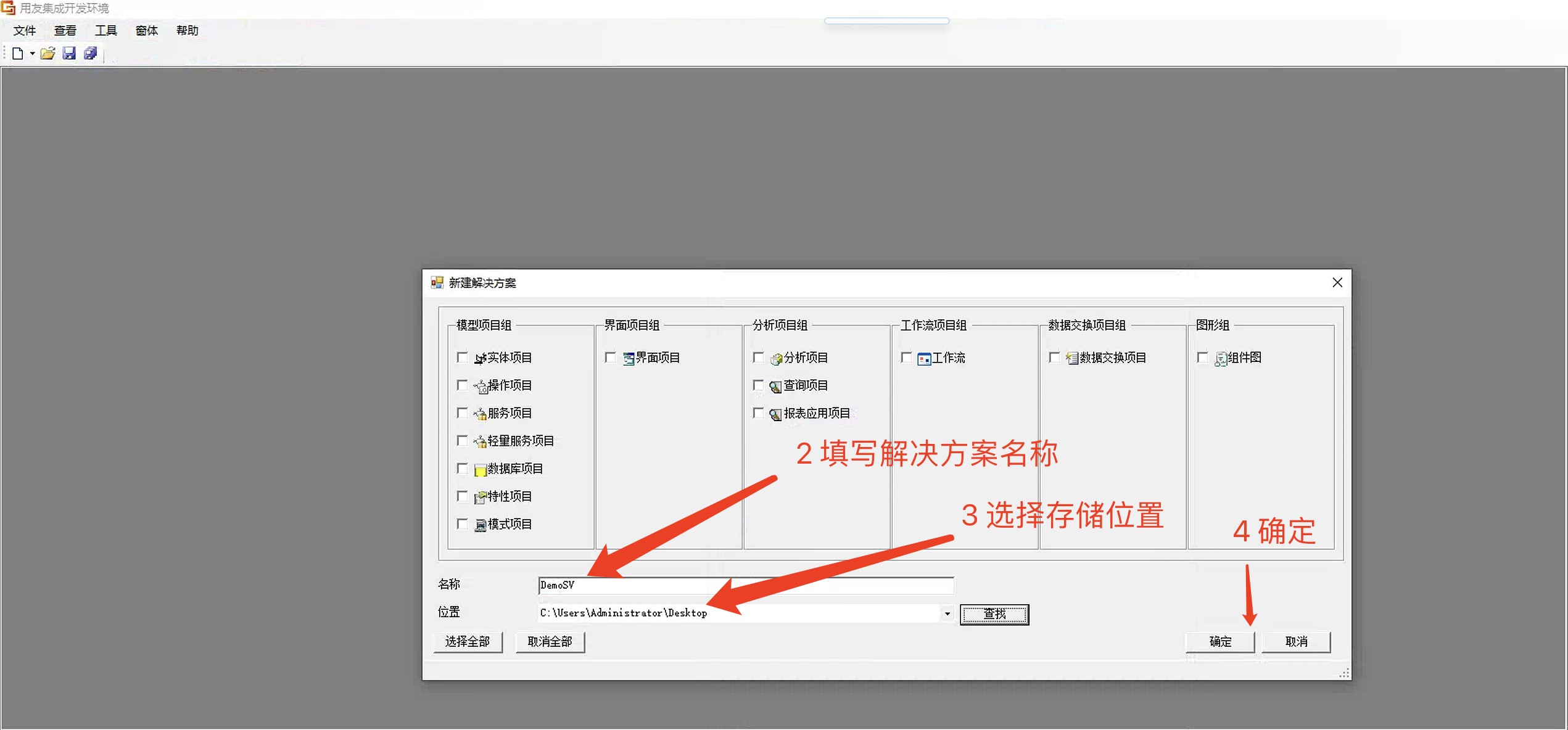Toggle the 报表应用项目 checkbox
Viewport: 1568px width, 730px height.
pyautogui.click(x=759, y=413)
